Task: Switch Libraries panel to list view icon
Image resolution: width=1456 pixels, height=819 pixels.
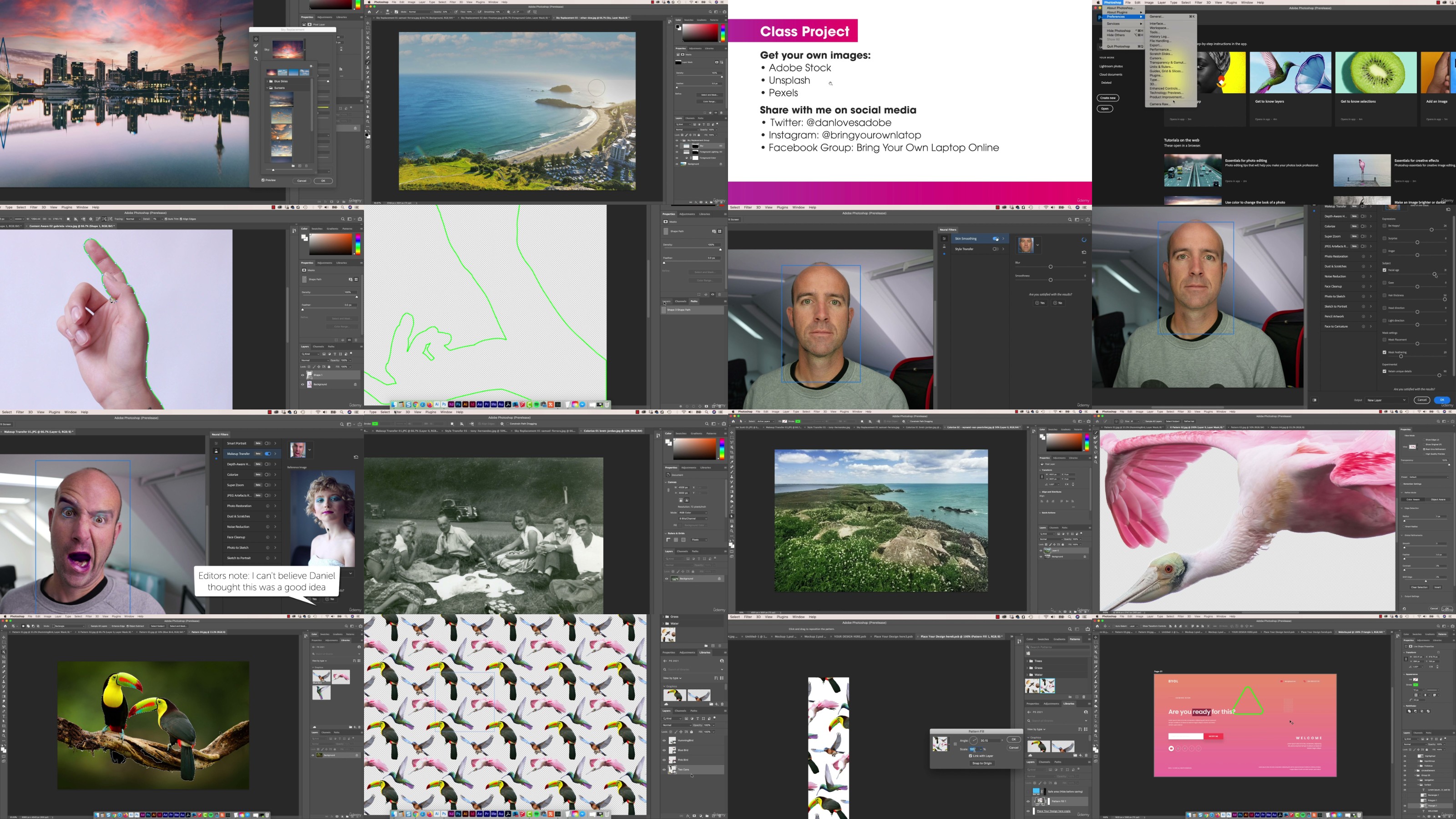Action: point(722,678)
